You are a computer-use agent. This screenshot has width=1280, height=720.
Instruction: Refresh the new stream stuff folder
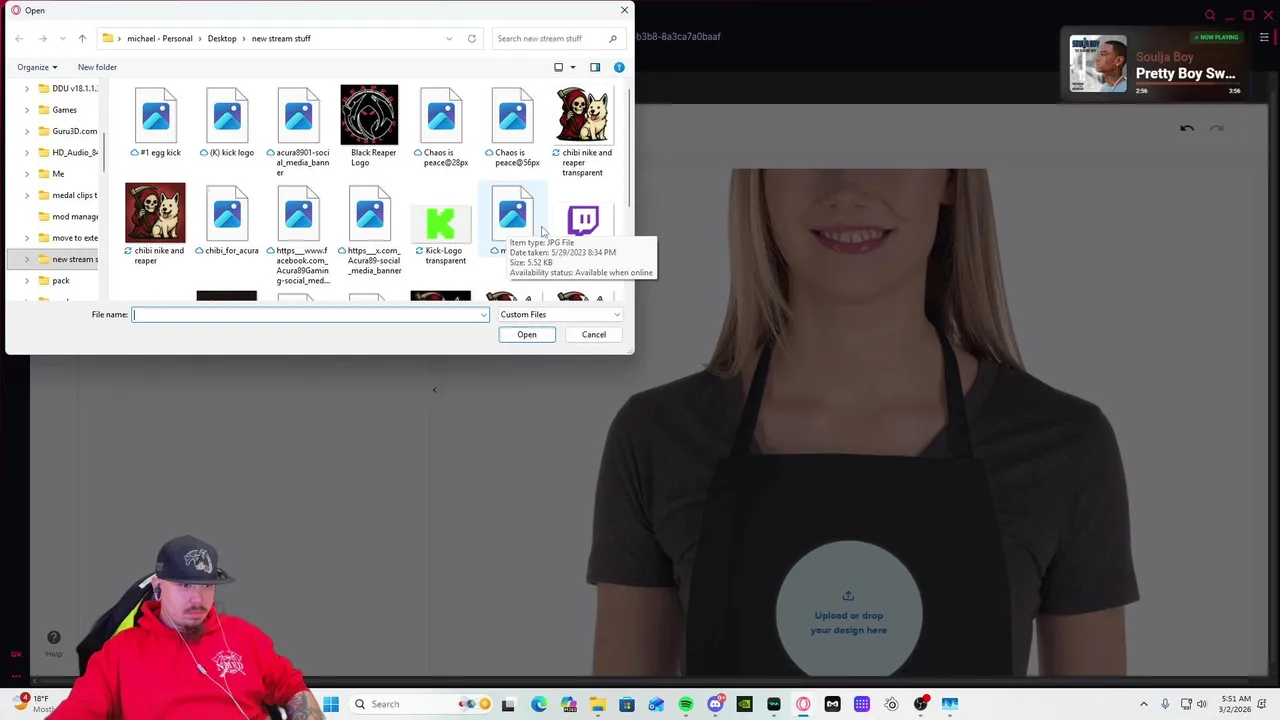(x=471, y=38)
